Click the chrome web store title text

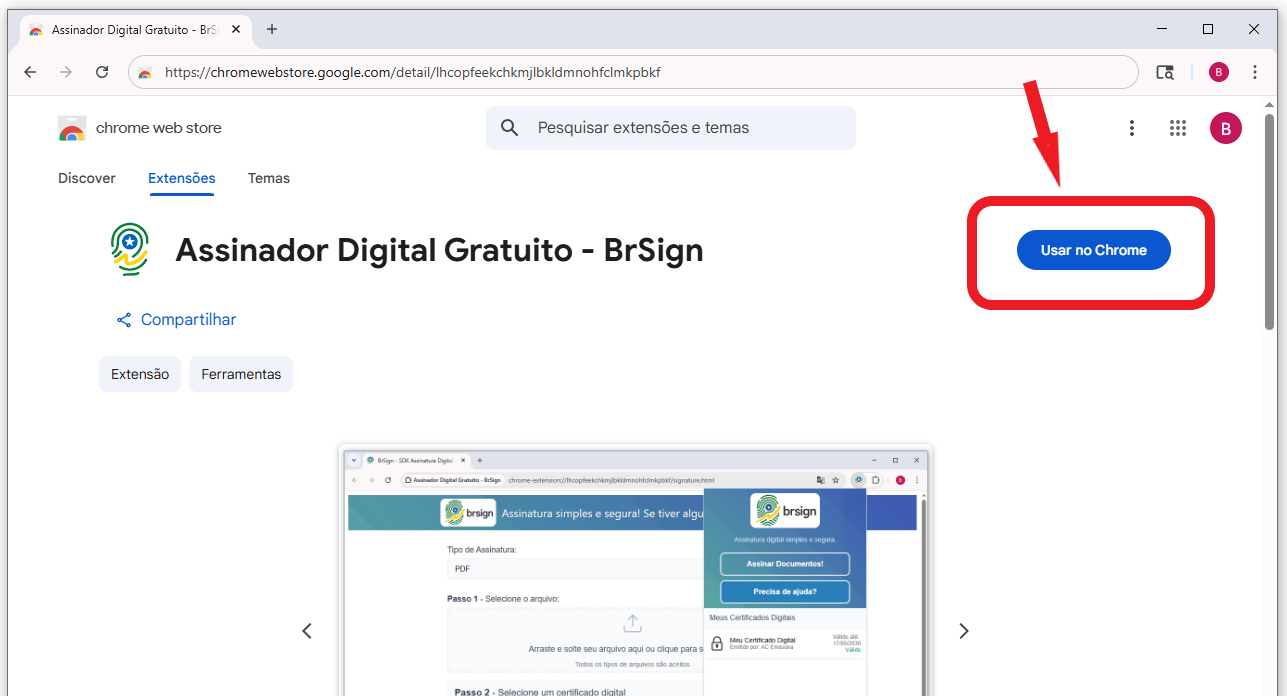coord(159,128)
